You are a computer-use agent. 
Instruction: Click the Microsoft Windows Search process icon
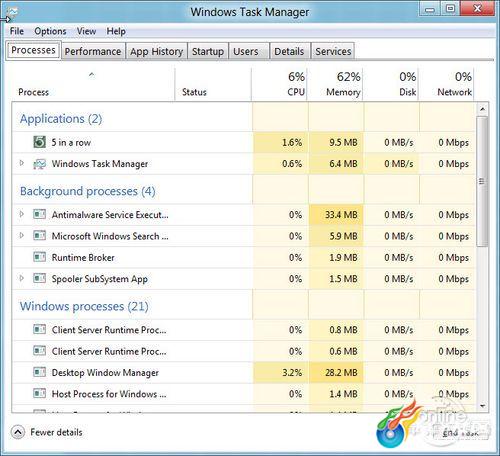pyautogui.click(x=40, y=236)
